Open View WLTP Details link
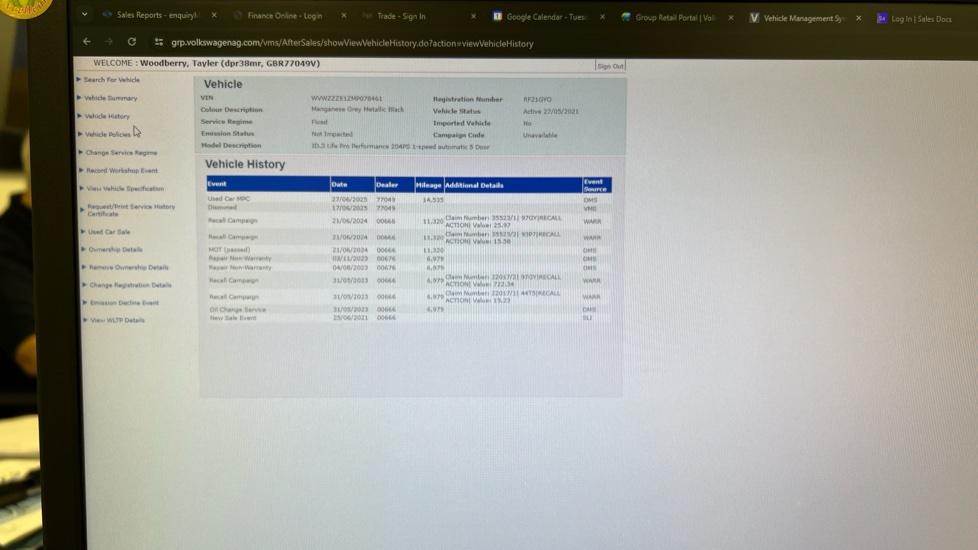This screenshot has width=978, height=550. pyautogui.click(x=117, y=320)
